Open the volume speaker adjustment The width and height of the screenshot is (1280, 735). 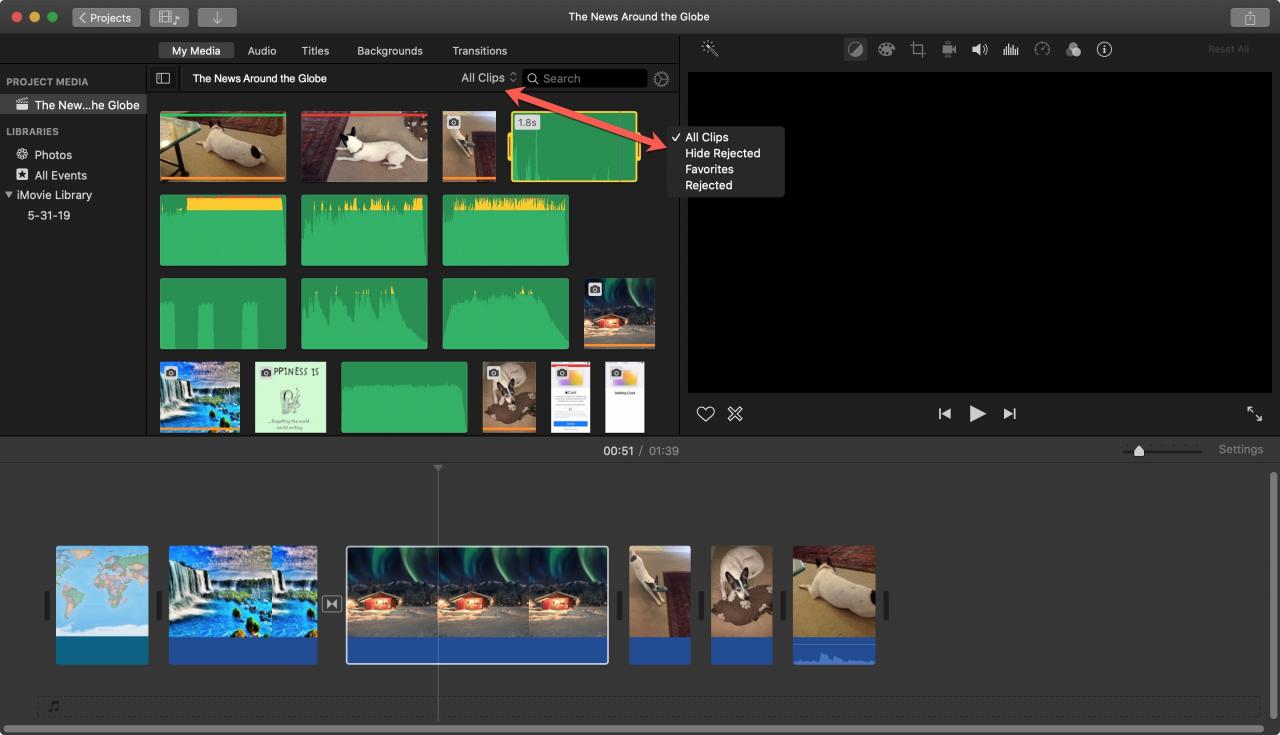click(x=980, y=49)
